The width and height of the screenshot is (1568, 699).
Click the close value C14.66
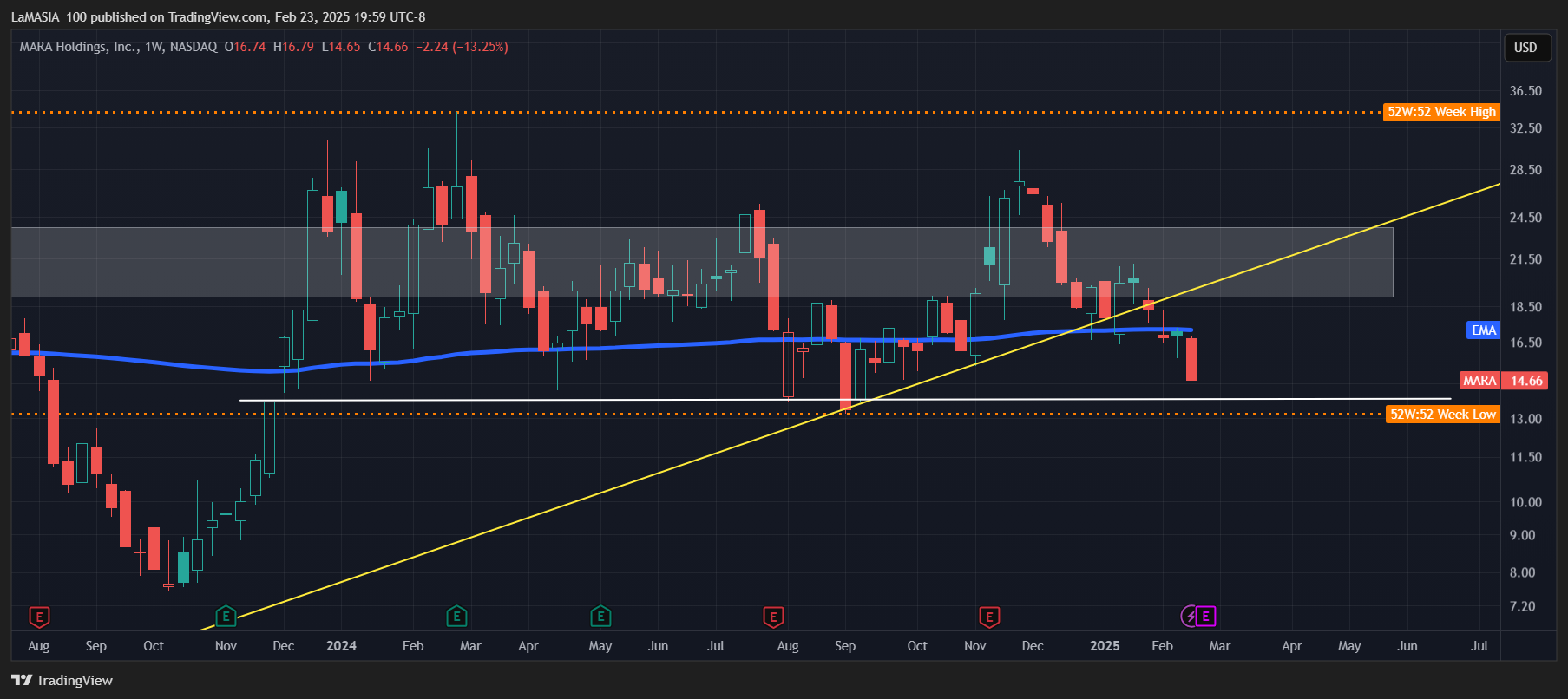tap(388, 47)
